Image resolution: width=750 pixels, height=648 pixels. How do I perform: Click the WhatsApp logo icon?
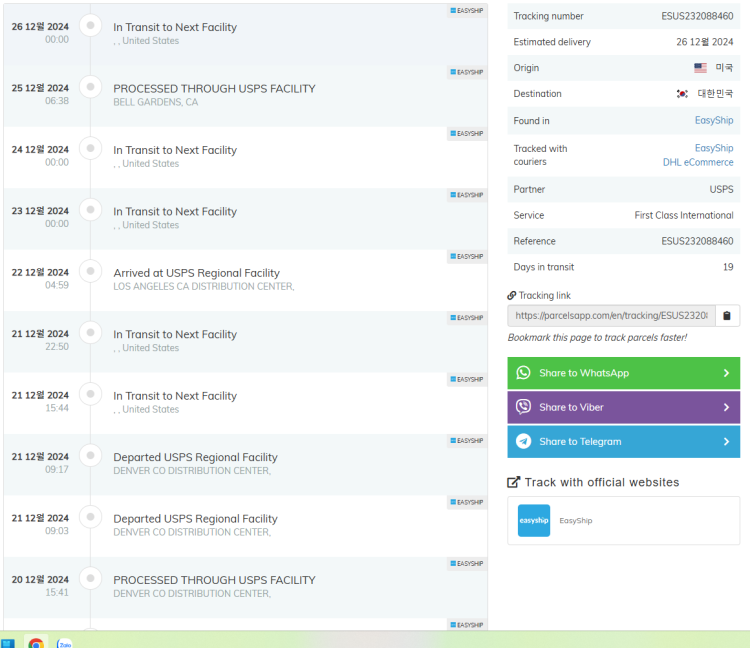523,373
